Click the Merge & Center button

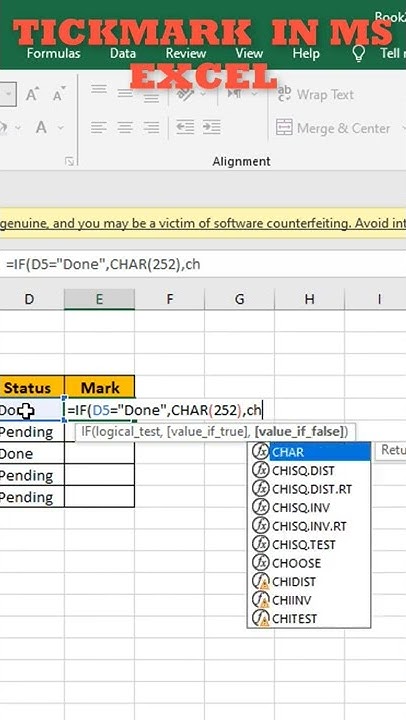click(333, 128)
